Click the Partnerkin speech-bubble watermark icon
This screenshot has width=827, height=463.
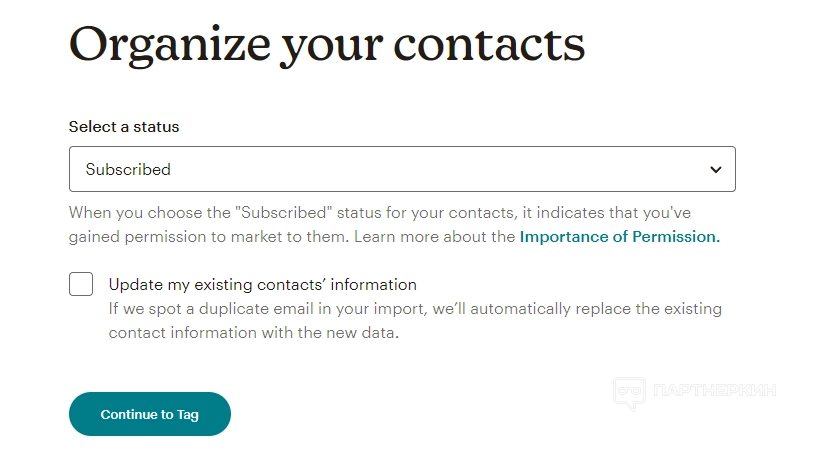click(629, 393)
